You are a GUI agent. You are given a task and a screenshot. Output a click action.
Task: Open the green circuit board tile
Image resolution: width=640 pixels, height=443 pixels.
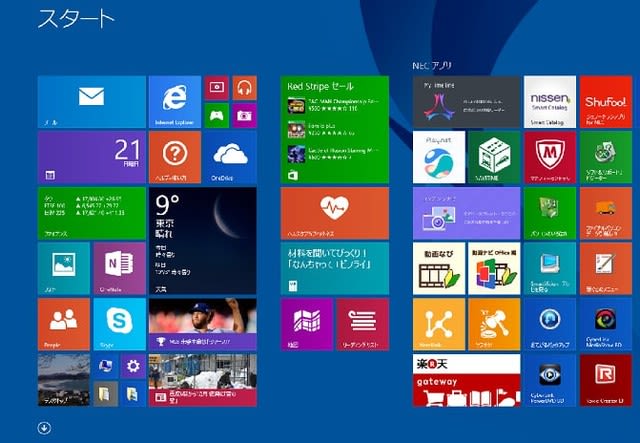pos(550,213)
